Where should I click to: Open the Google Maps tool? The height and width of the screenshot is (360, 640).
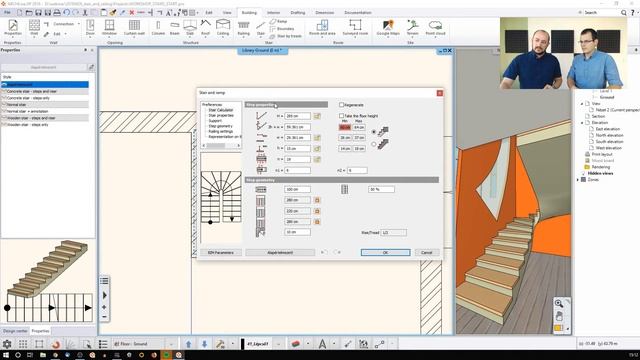388,28
